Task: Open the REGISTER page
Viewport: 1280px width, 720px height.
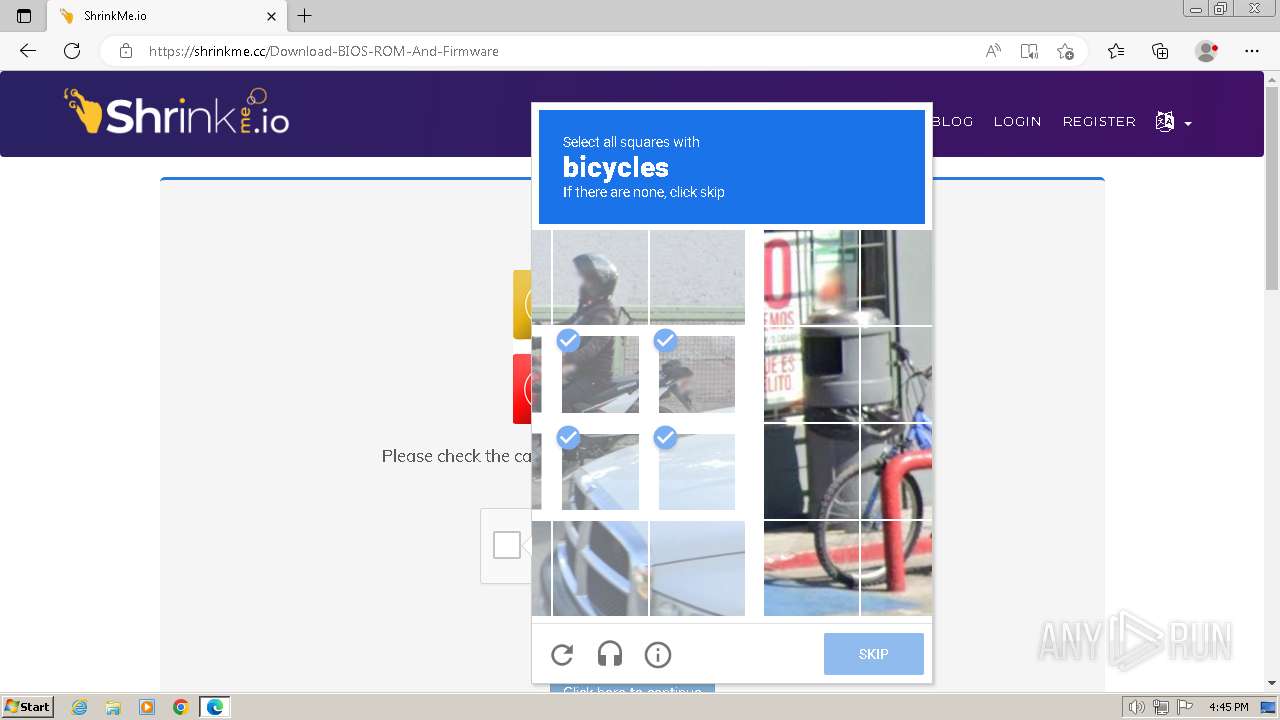Action: (1099, 121)
